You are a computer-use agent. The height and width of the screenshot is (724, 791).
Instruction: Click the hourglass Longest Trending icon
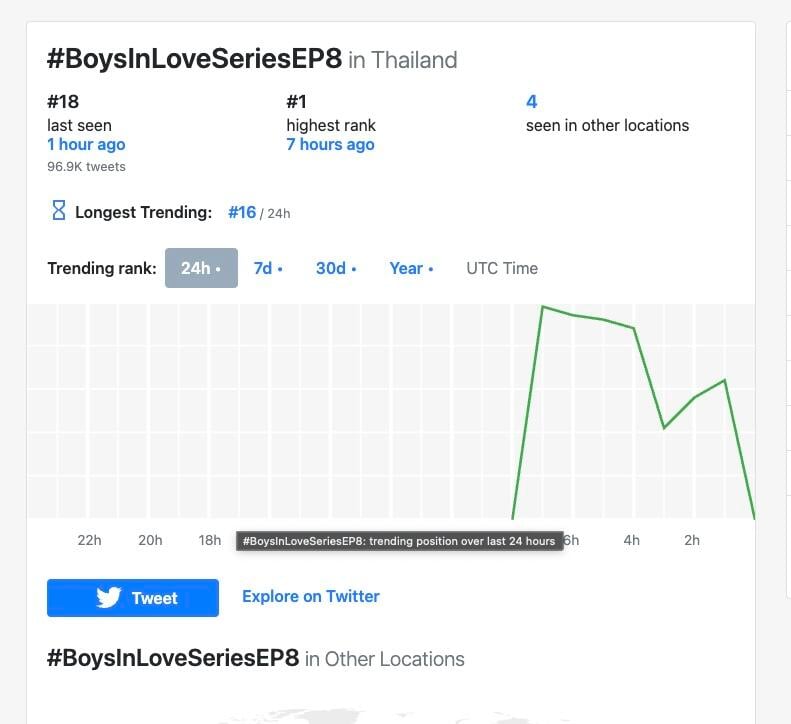[58, 211]
